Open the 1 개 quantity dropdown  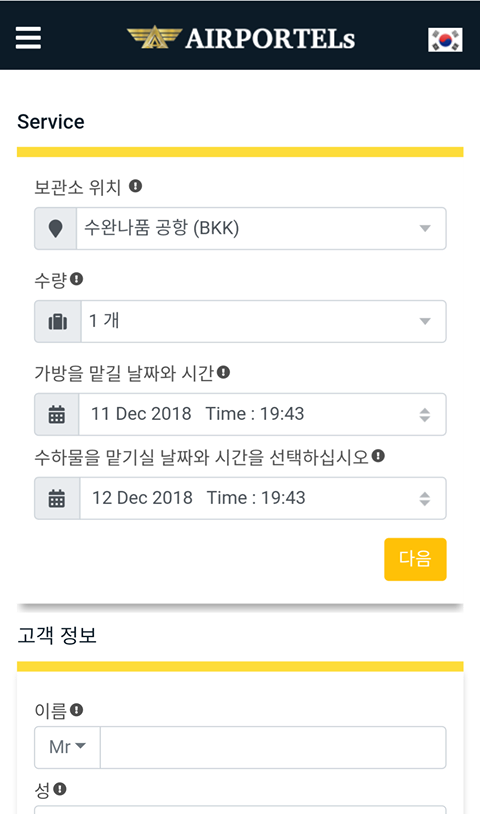click(x=263, y=321)
